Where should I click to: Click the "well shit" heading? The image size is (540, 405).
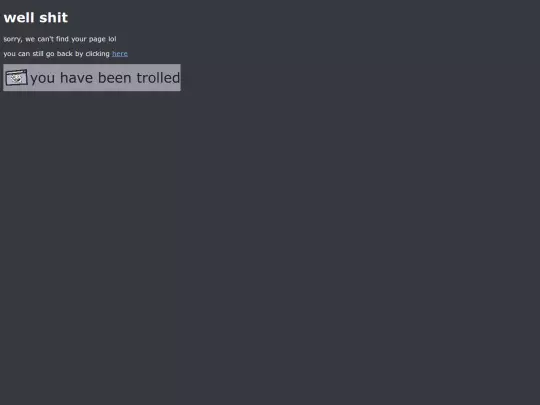[x=36, y=18]
